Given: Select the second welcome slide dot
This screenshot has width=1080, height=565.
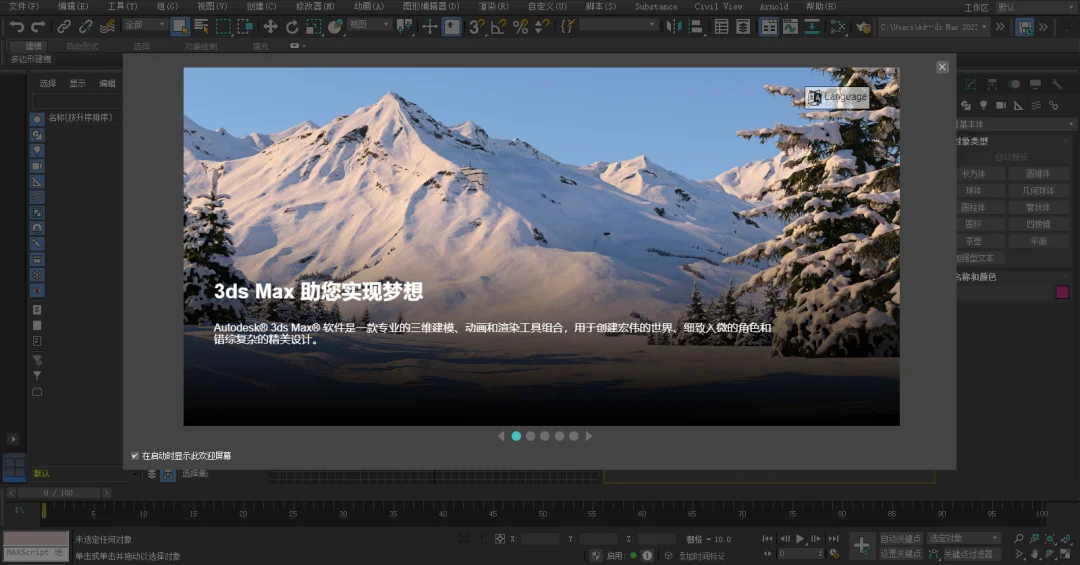Looking at the screenshot, I should pos(530,436).
